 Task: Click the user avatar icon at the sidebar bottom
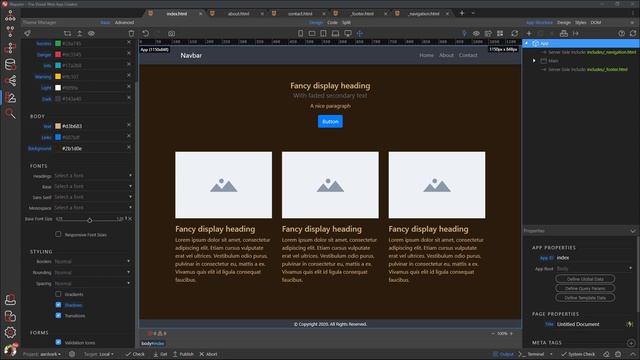point(10,350)
